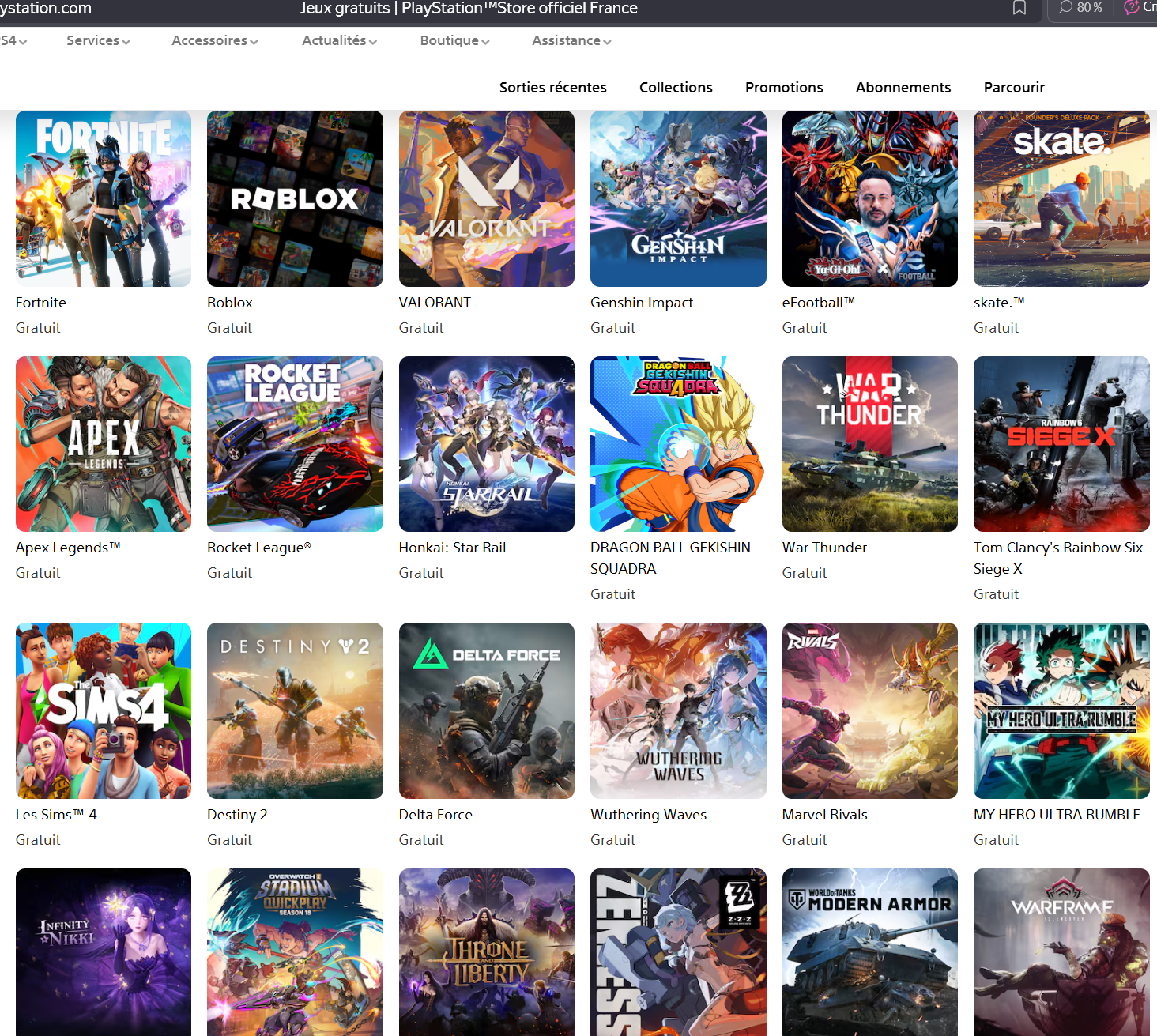This screenshot has width=1157, height=1036.
Task: Click the My Hero Ultra Rumble cover
Action: click(1061, 710)
